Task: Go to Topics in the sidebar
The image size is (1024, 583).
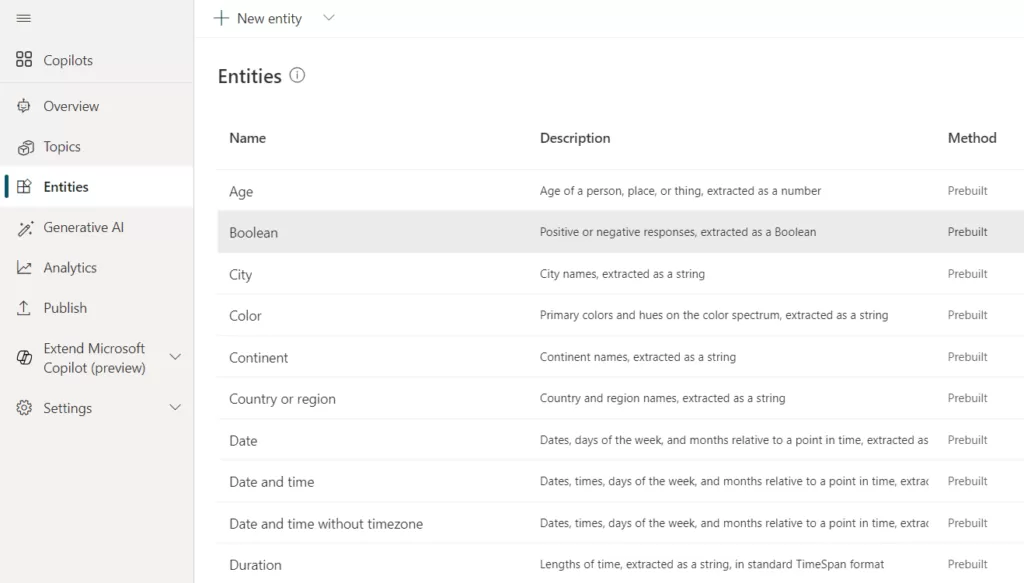Action: pos(62,147)
